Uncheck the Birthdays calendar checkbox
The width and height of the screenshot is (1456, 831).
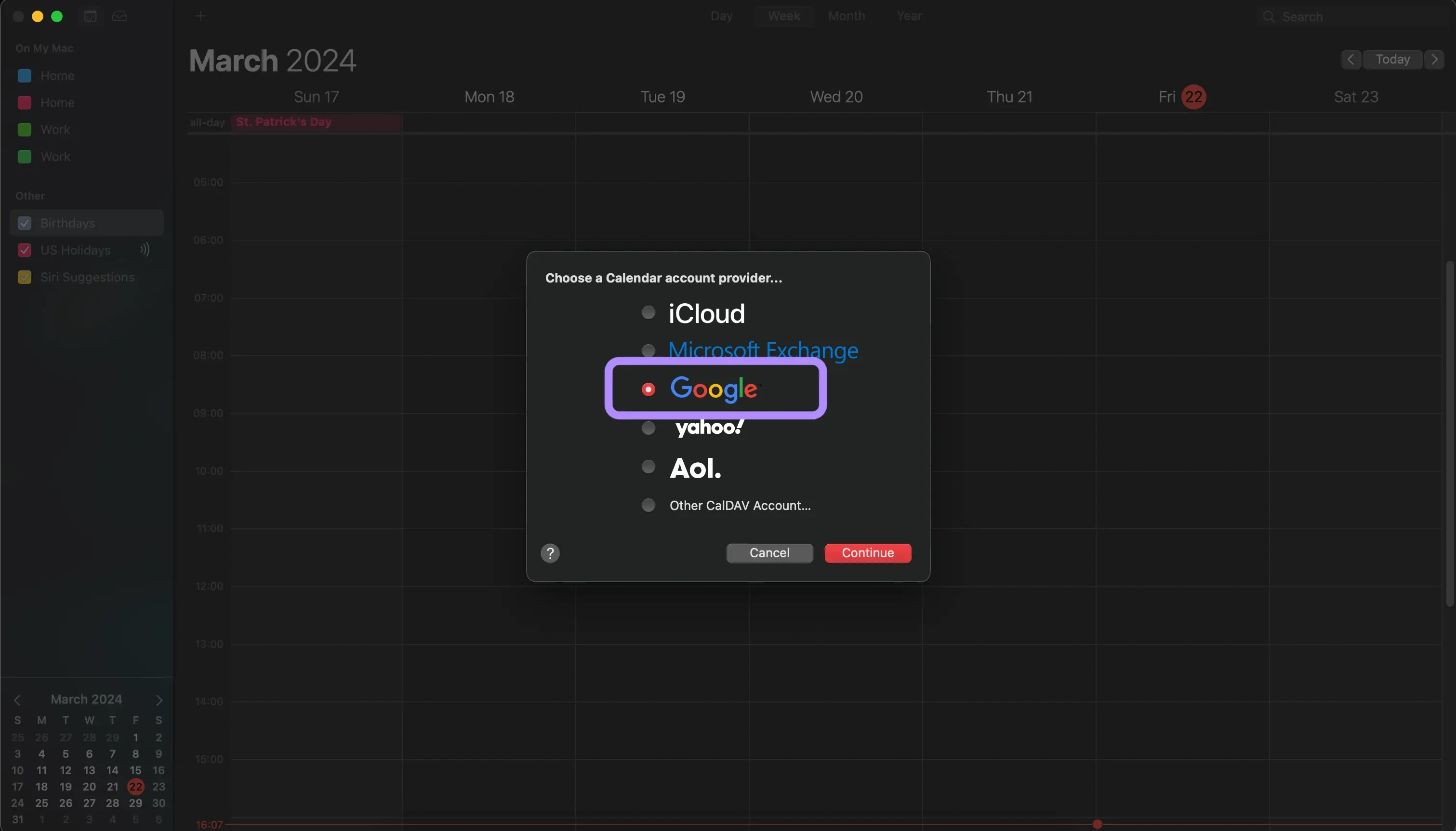pyautogui.click(x=25, y=223)
